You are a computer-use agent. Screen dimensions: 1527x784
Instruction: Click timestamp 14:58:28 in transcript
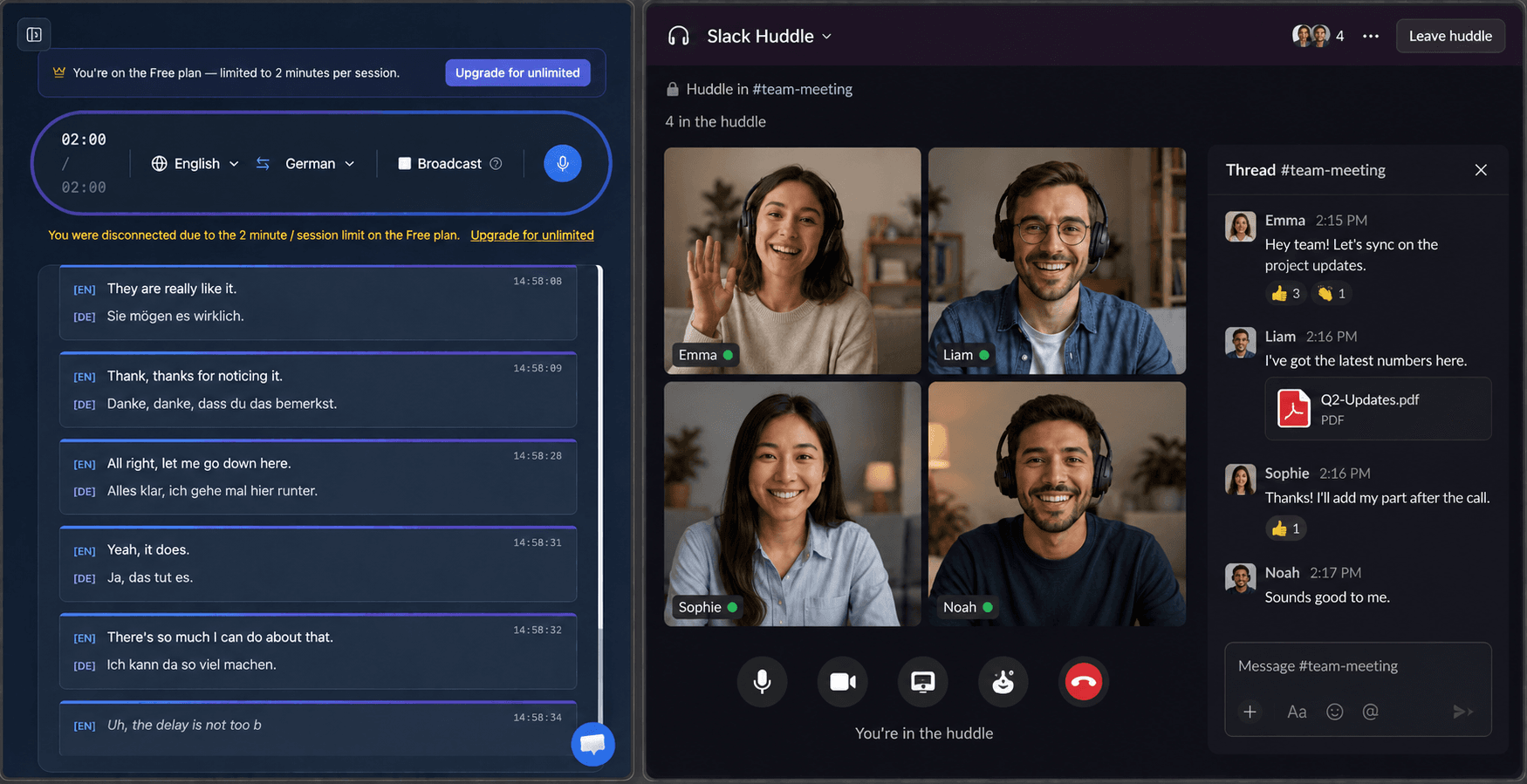point(538,456)
